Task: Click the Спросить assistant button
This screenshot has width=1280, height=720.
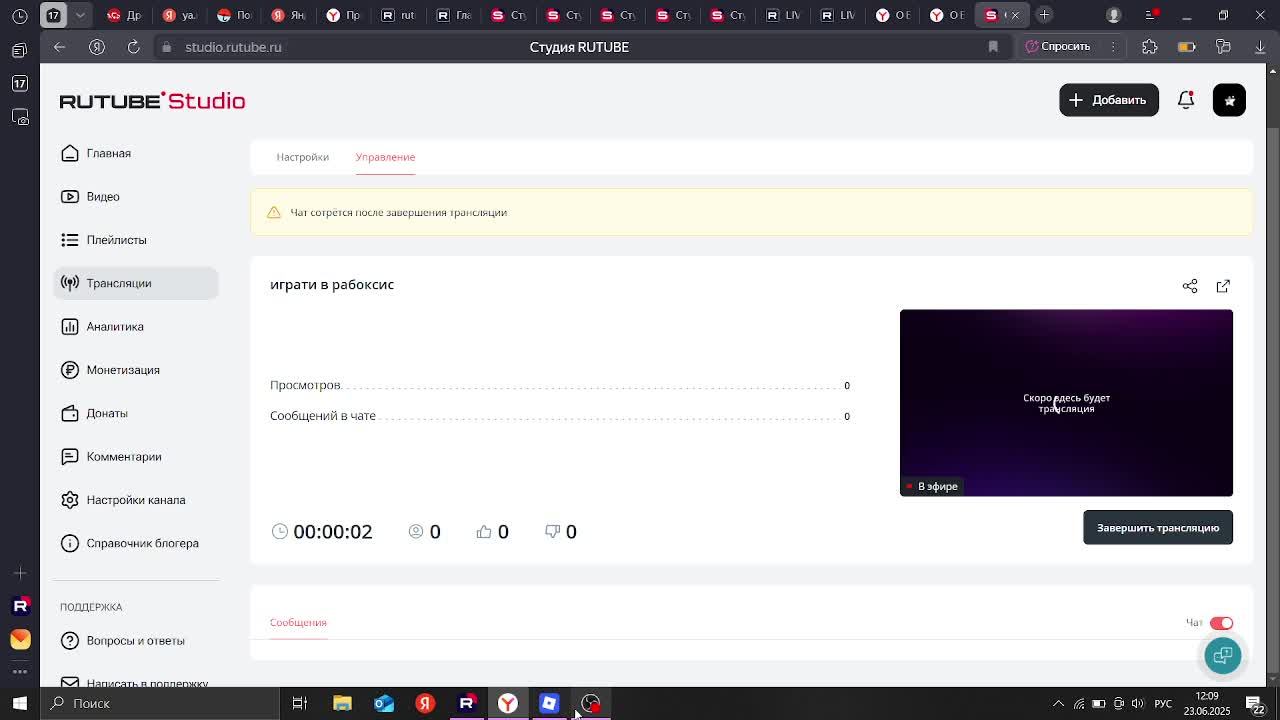Action: click(1058, 46)
